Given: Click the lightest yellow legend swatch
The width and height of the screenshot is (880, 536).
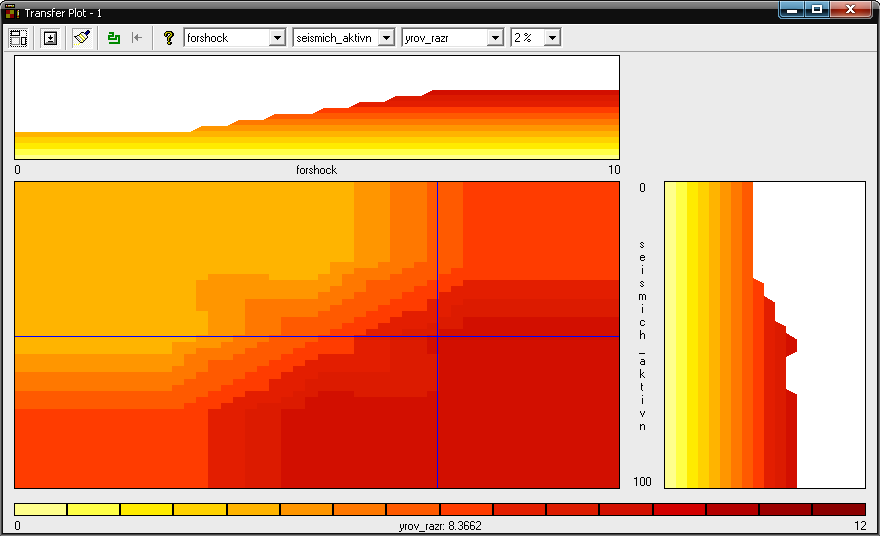Looking at the screenshot, I should pos(40,510).
